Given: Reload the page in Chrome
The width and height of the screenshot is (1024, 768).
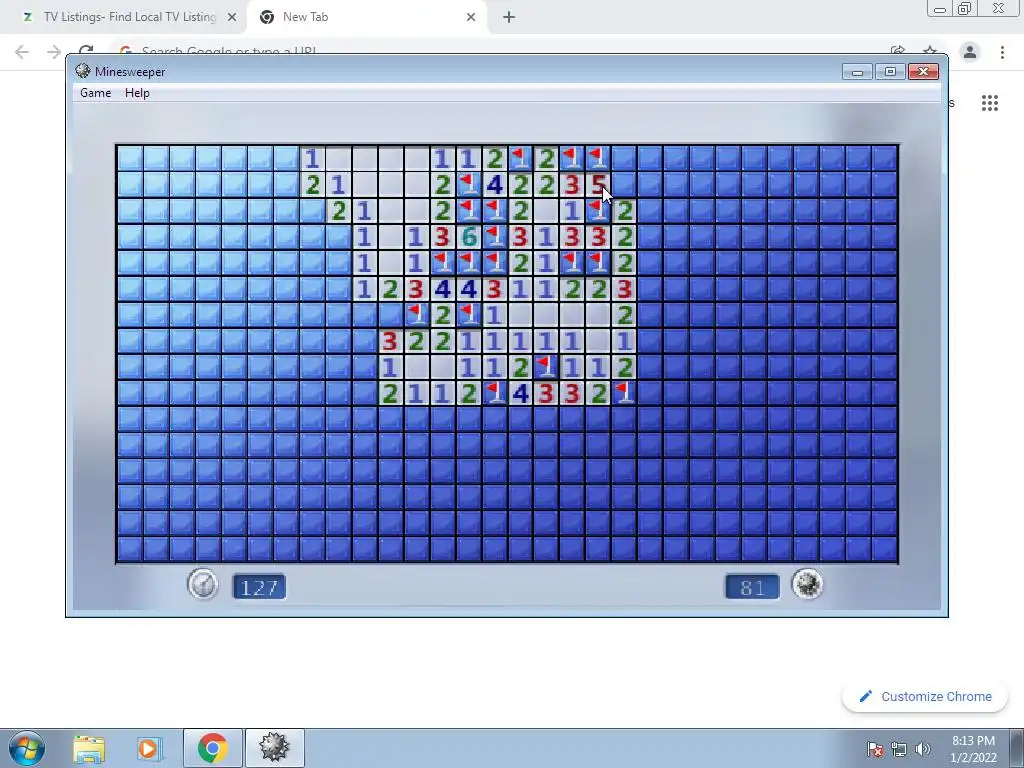Looking at the screenshot, I should [x=86, y=50].
